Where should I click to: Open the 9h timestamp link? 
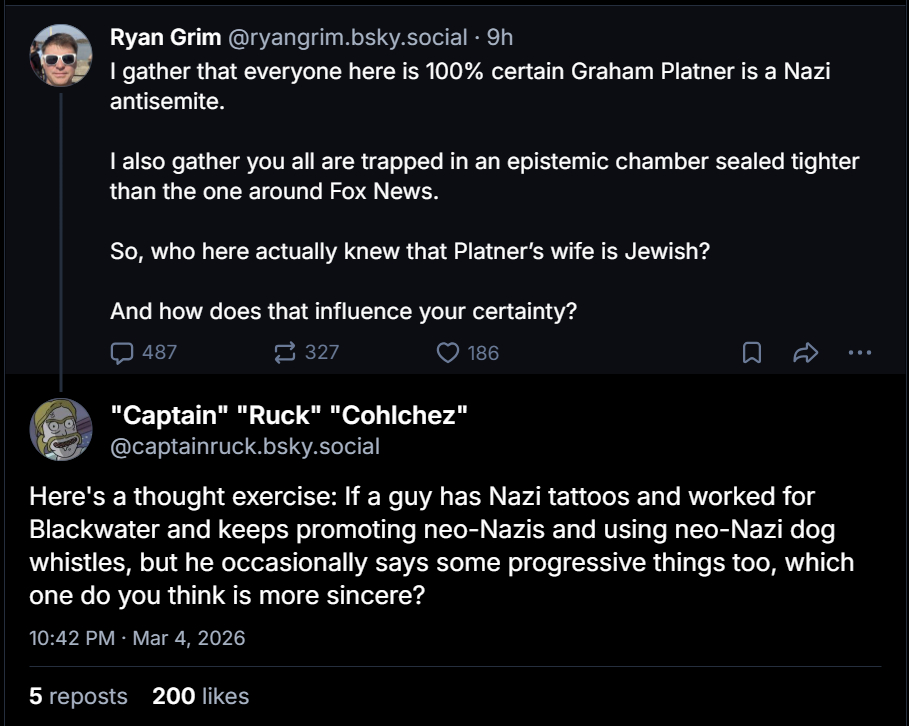click(x=500, y=37)
